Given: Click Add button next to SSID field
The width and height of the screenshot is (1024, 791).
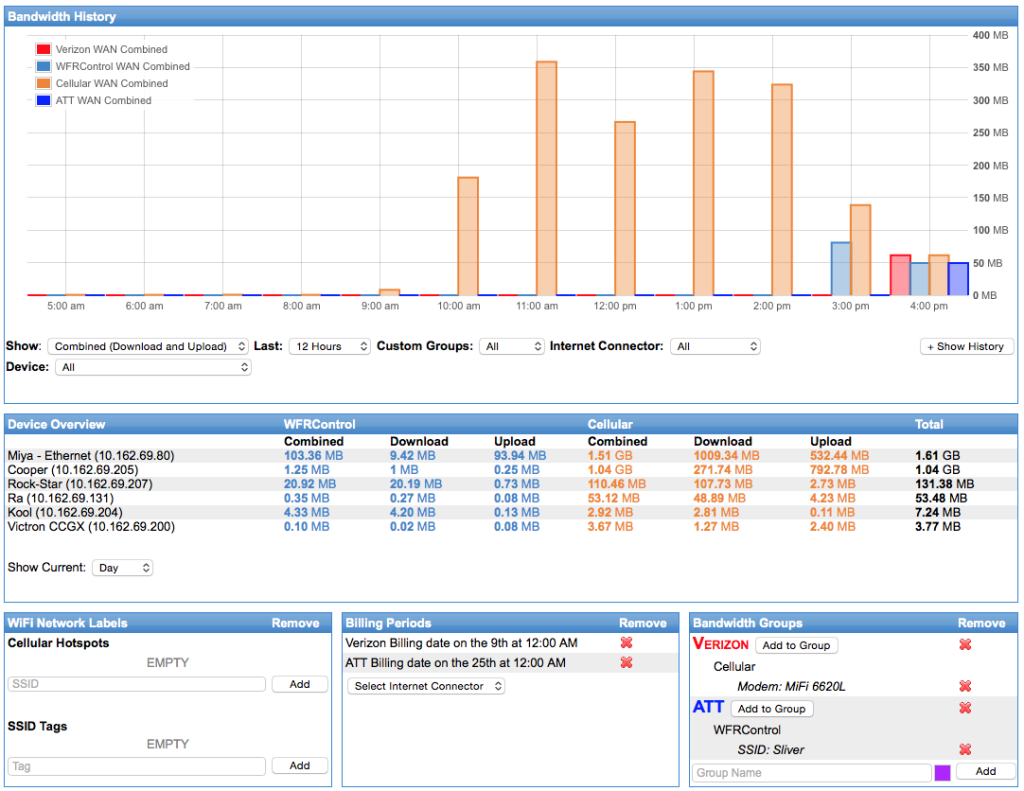Looking at the screenshot, I should [300, 684].
